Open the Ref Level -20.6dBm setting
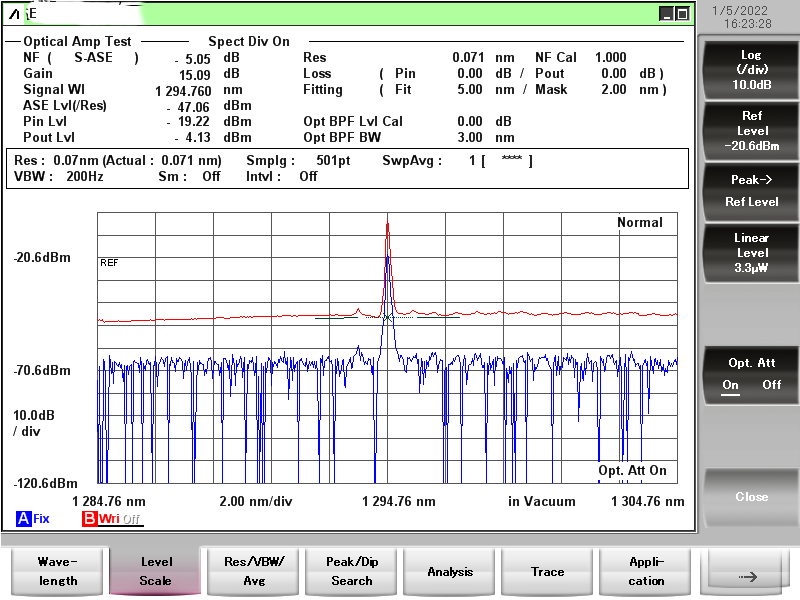800x600 pixels. pyautogui.click(x=751, y=131)
